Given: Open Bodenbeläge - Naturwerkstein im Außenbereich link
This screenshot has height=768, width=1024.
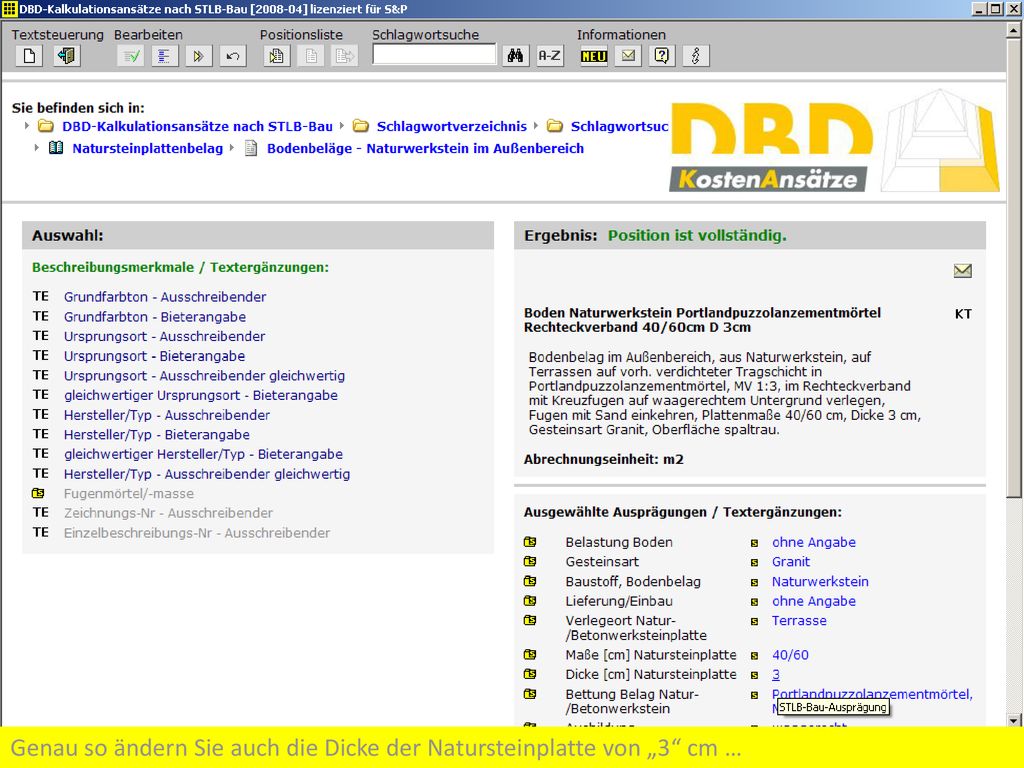Looking at the screenshot, I should click(425, 149).
